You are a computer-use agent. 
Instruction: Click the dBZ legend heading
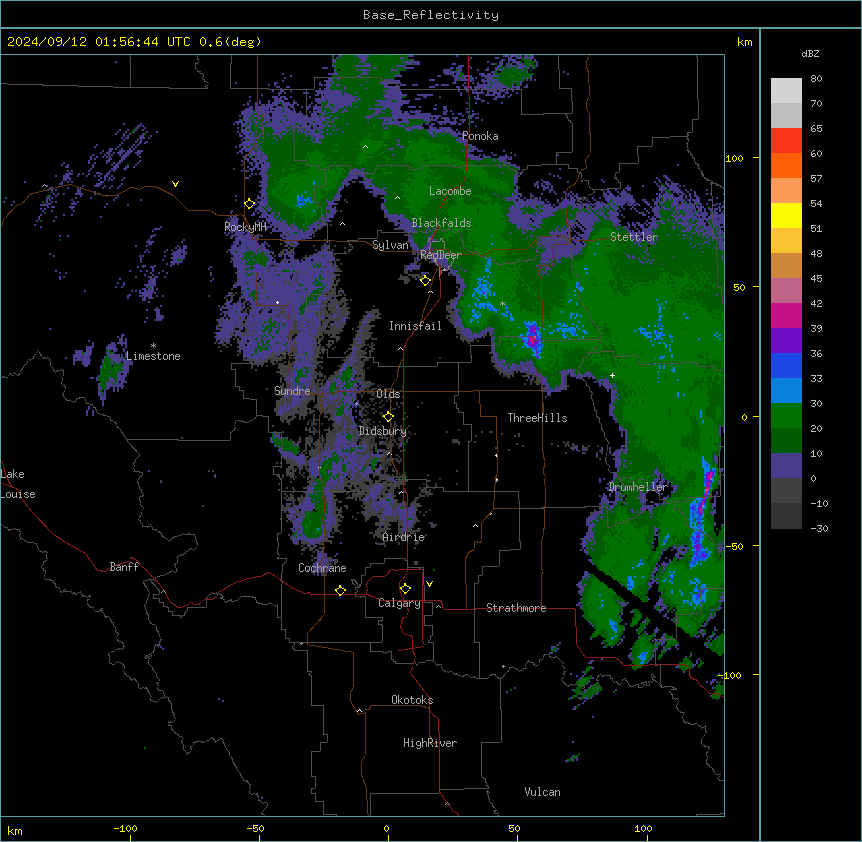click(810, 53)
